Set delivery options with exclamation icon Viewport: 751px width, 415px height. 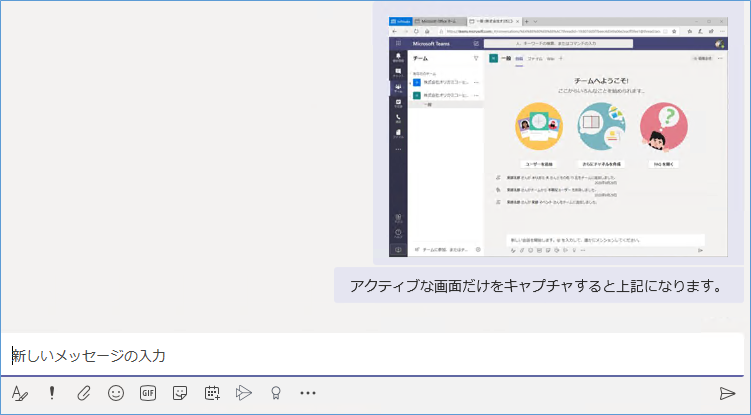click(51, 393)
